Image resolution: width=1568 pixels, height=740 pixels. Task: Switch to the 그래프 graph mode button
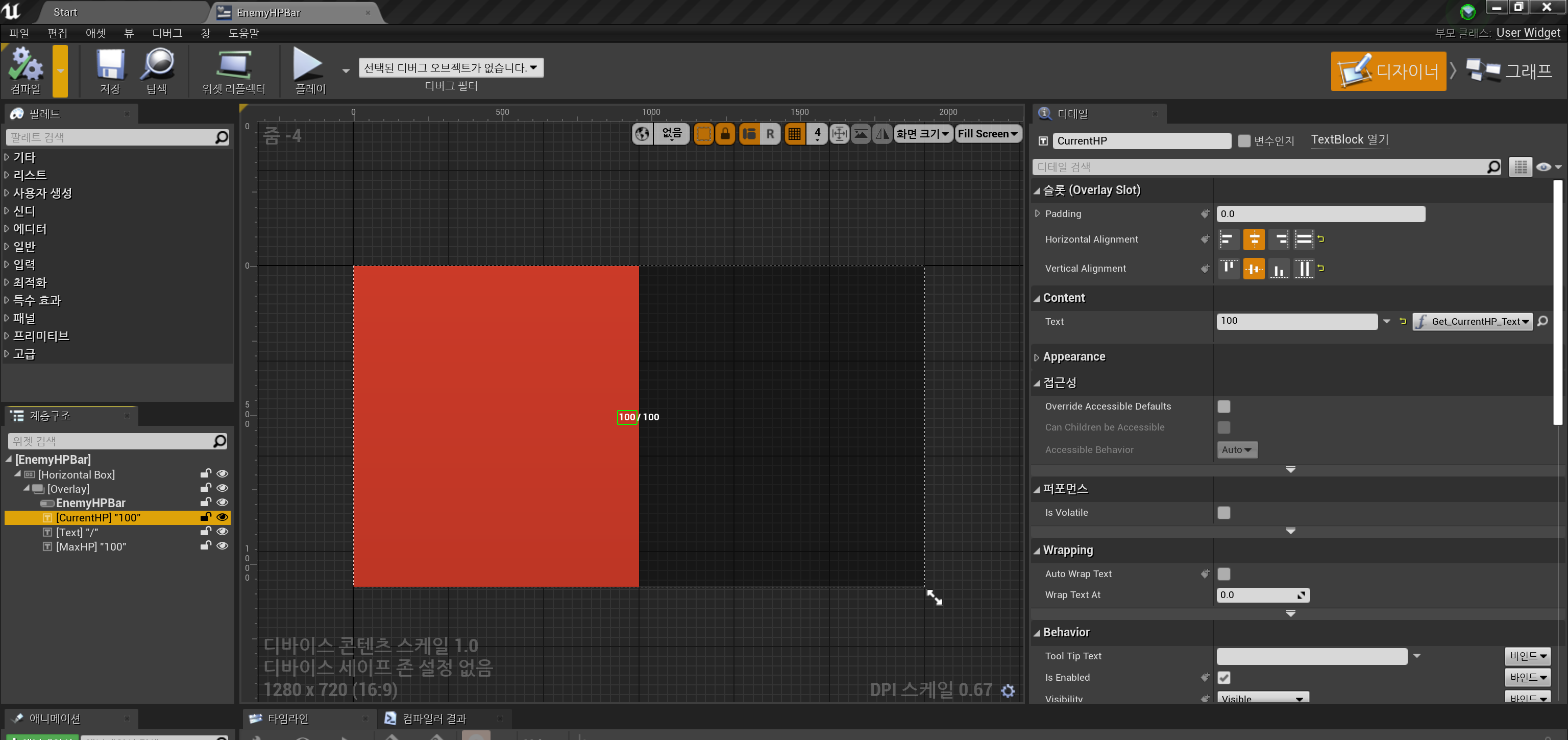(x=1509, y=71)
